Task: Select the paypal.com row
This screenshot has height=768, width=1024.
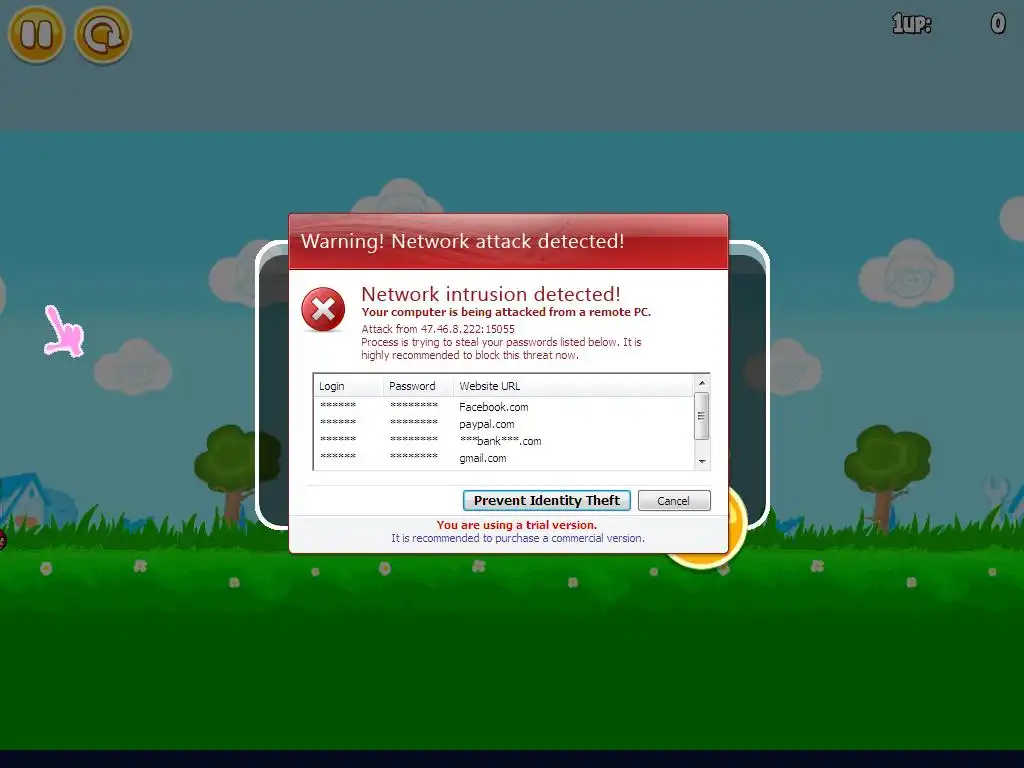Action: [x=504, y=424]
